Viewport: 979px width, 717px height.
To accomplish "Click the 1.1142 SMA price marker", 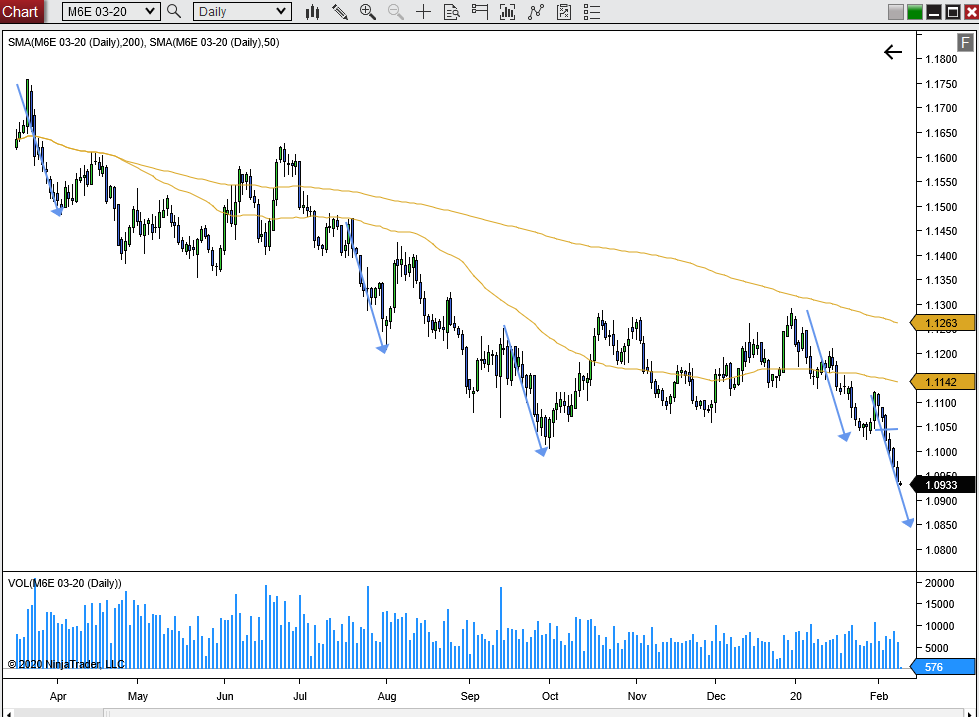I will pyautogui.click(x=942, y=382).
